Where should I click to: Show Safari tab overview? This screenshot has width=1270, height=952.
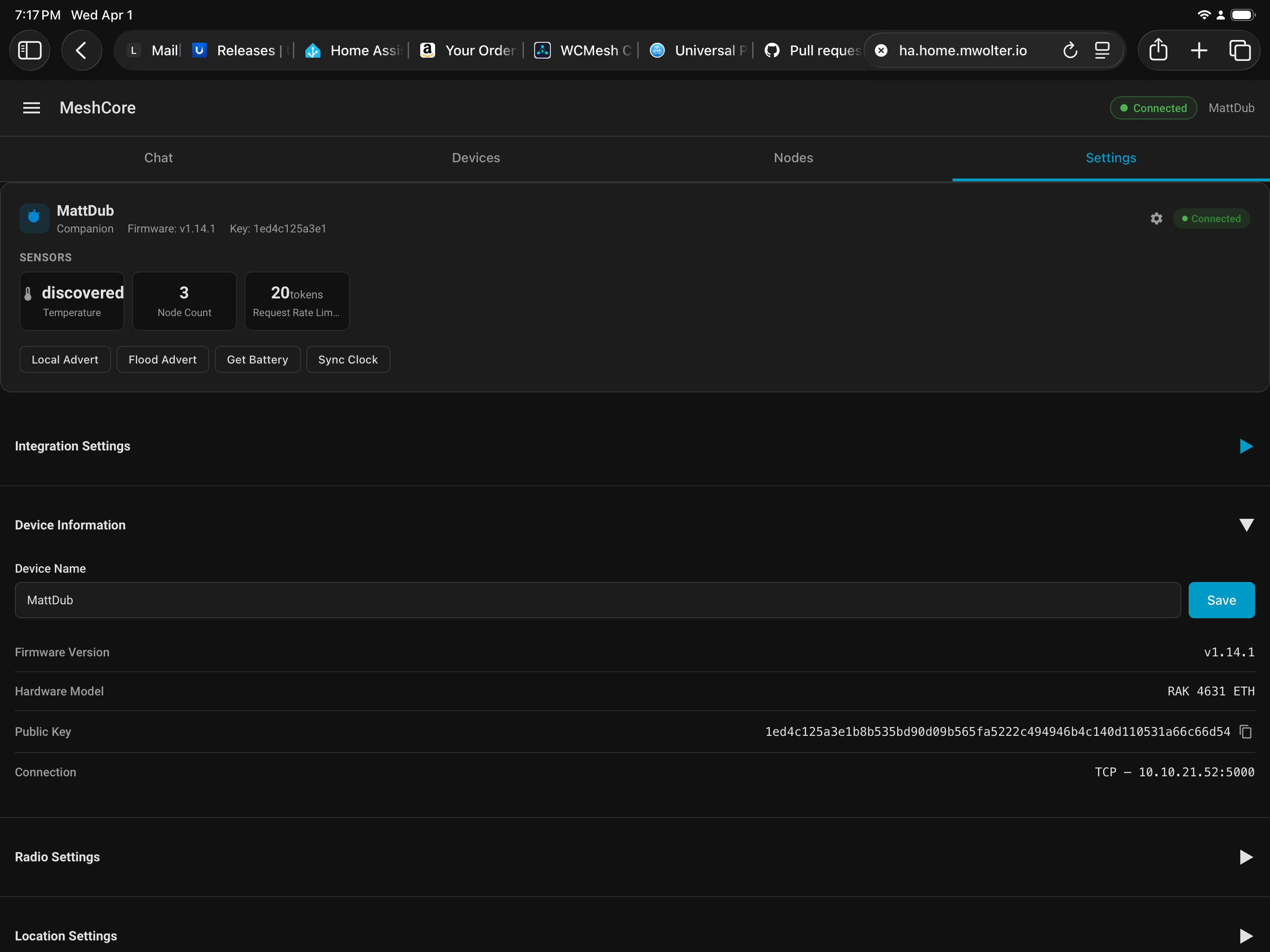tap(1240, 51)
